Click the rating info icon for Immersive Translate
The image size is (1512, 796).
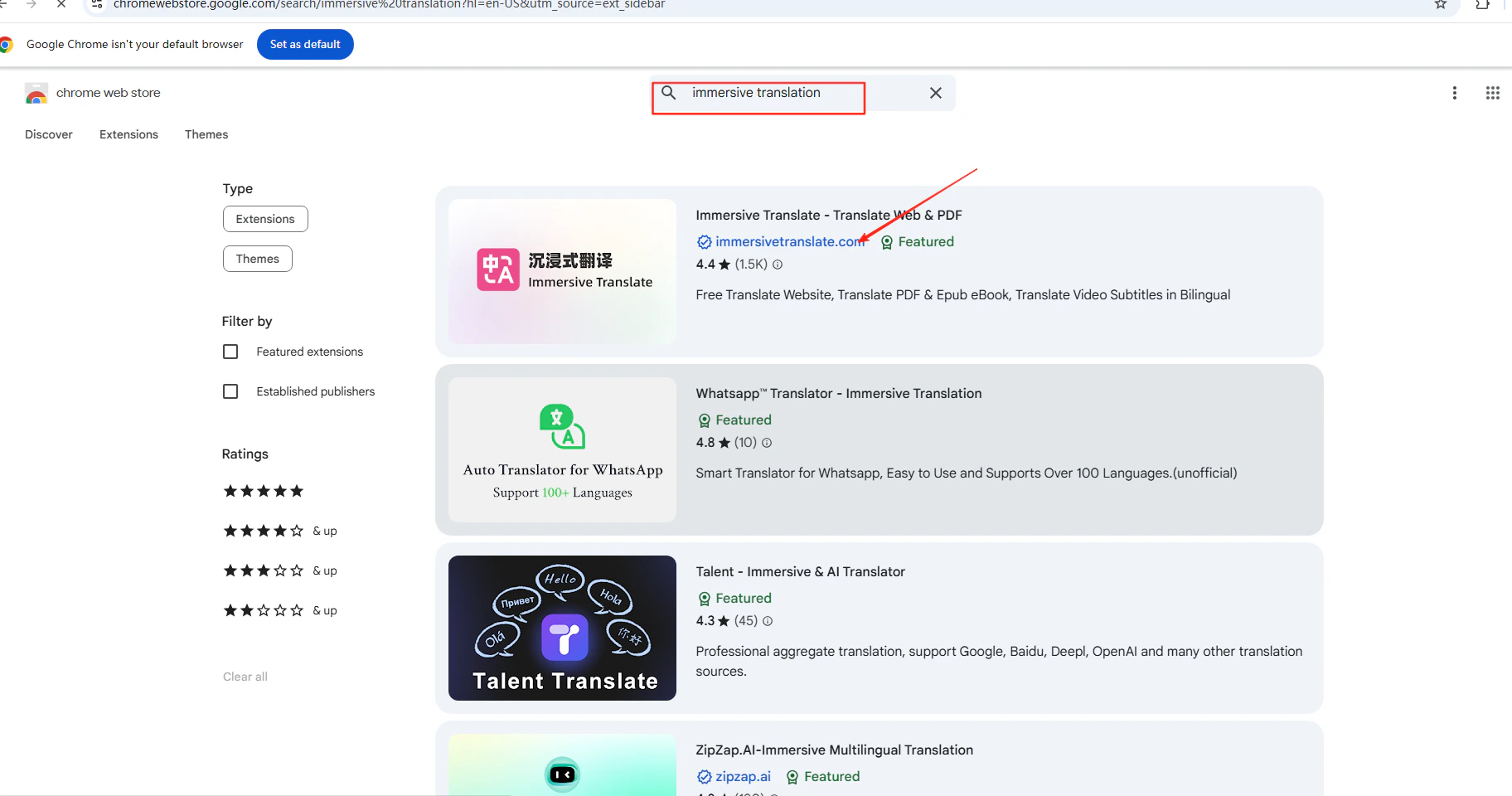coord(778,265)
